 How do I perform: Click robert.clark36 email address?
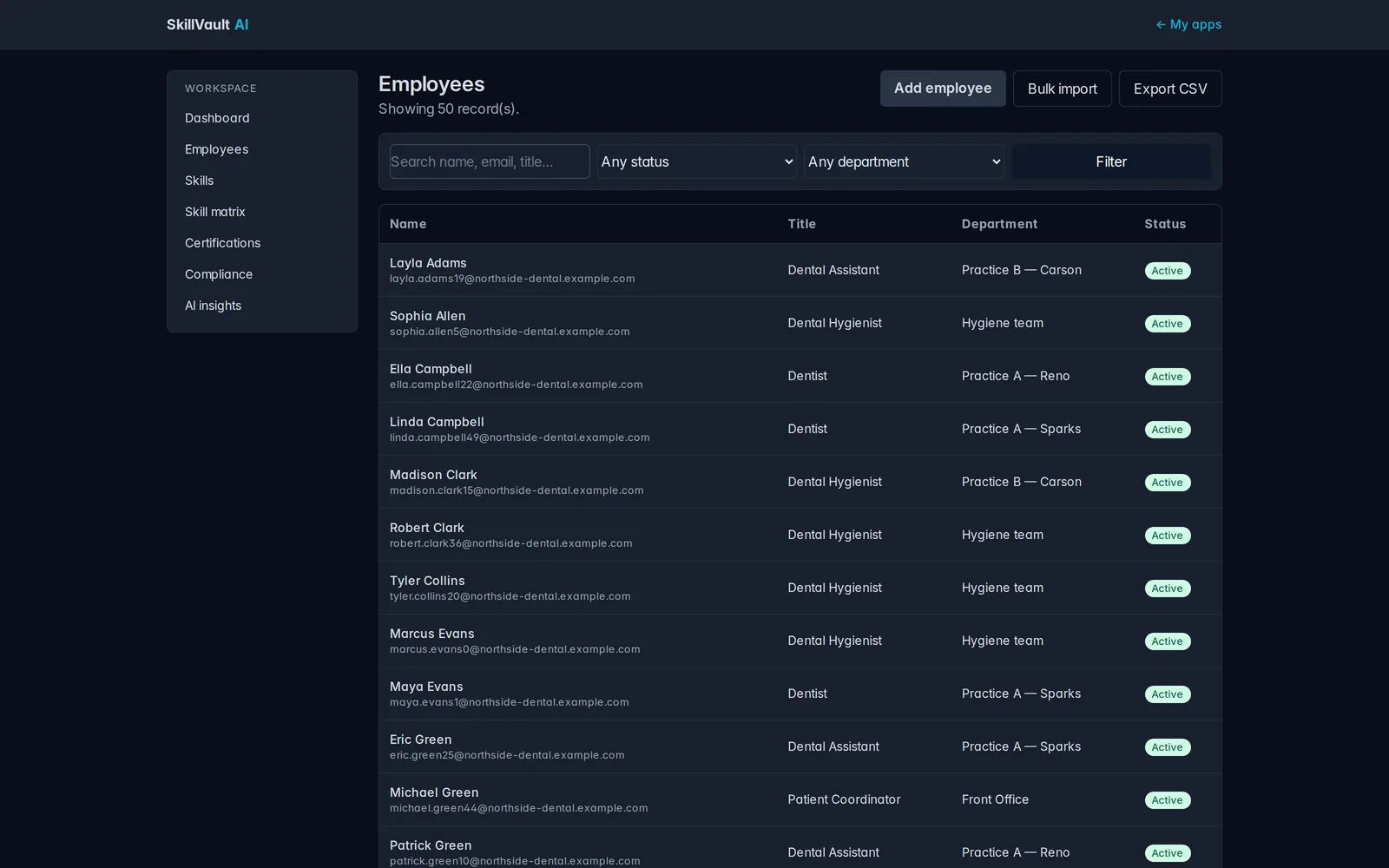pos(511,543)
